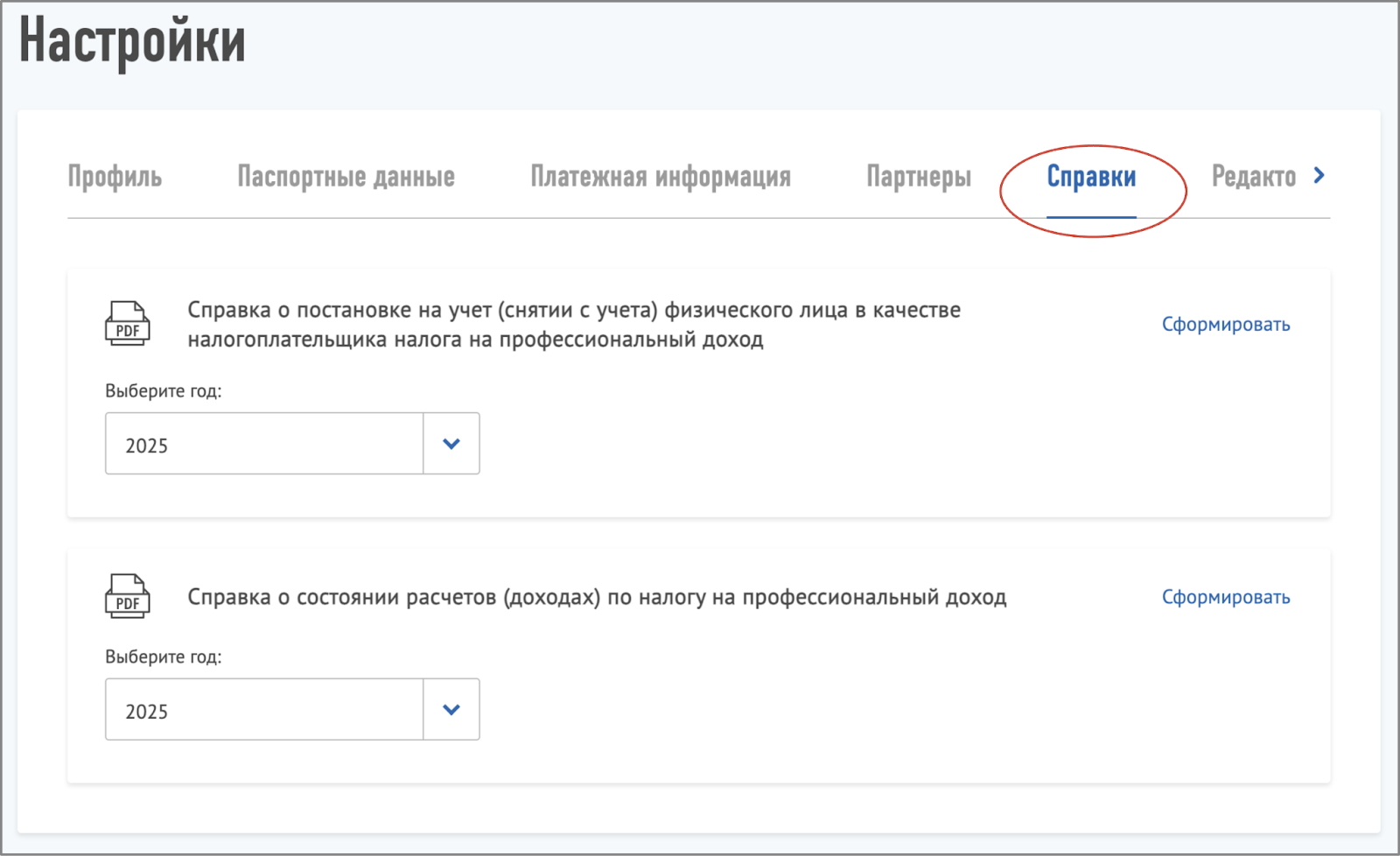
Task: Open the partially hidden Редакто tab
Action: 1253,177
